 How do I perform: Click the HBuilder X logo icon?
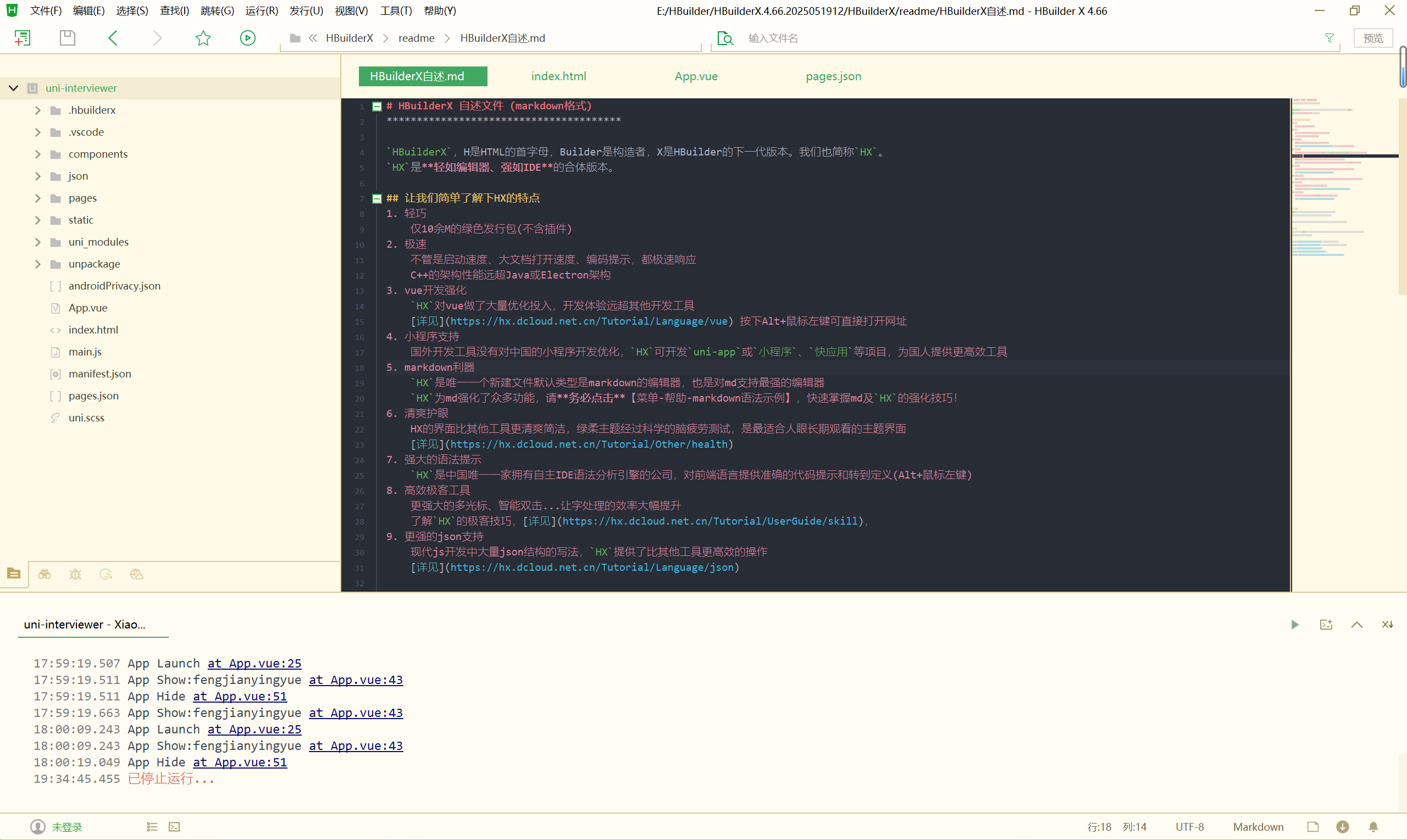pos(12,10)
